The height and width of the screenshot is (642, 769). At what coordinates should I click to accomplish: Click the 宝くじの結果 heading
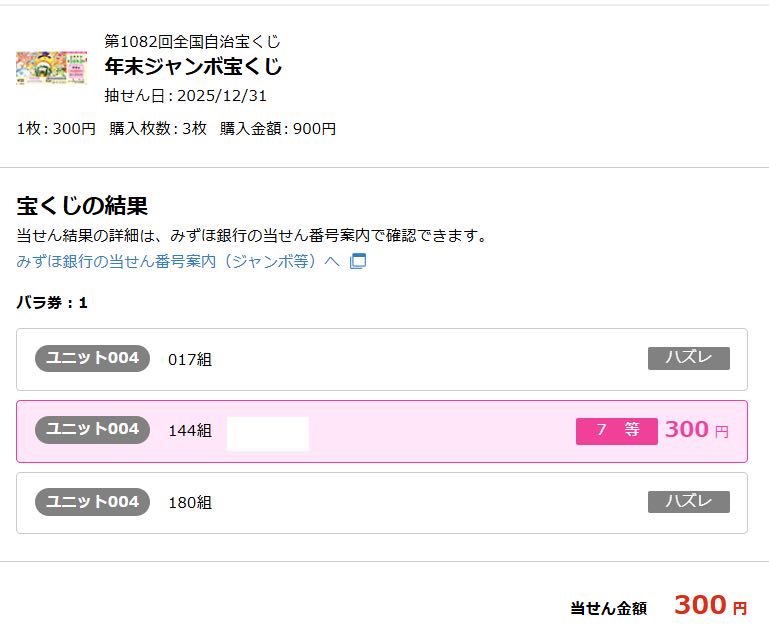tap(82, 206)
